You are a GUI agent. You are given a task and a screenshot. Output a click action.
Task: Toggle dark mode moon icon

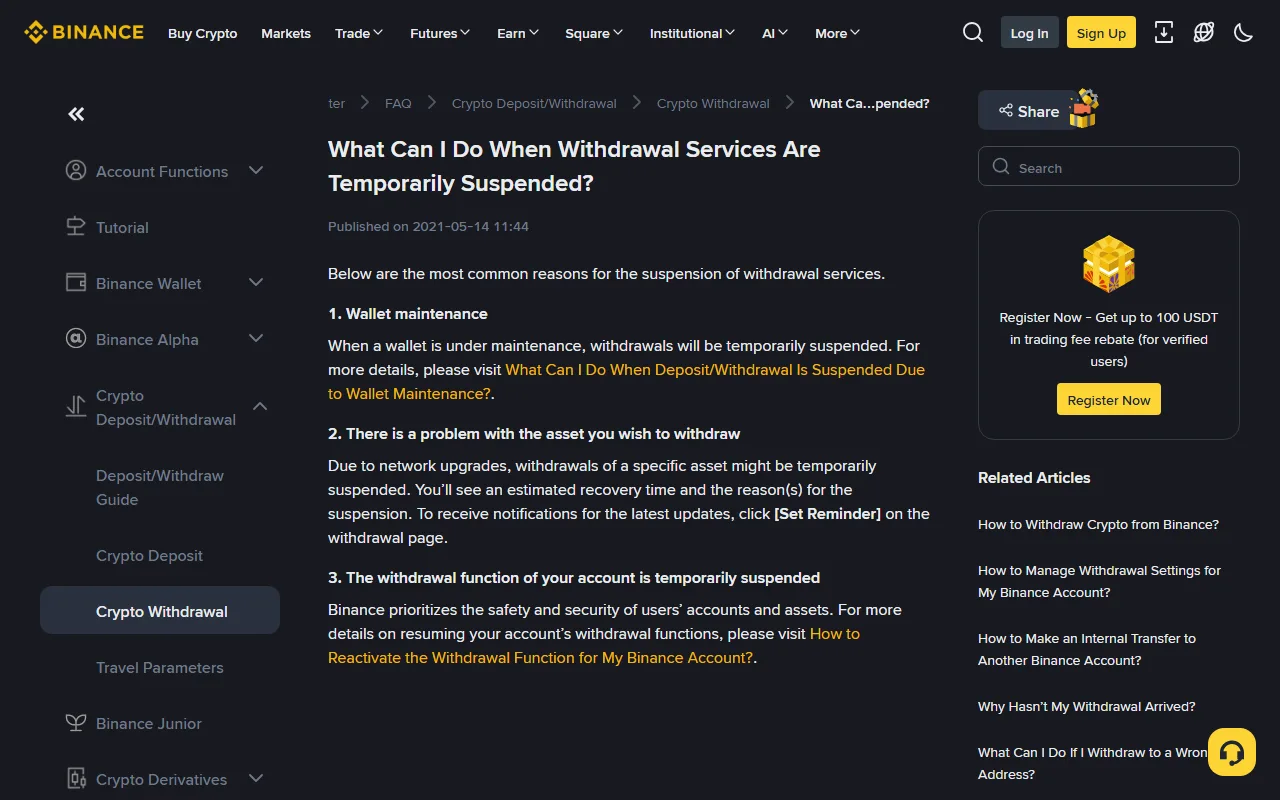(1243, 32)
